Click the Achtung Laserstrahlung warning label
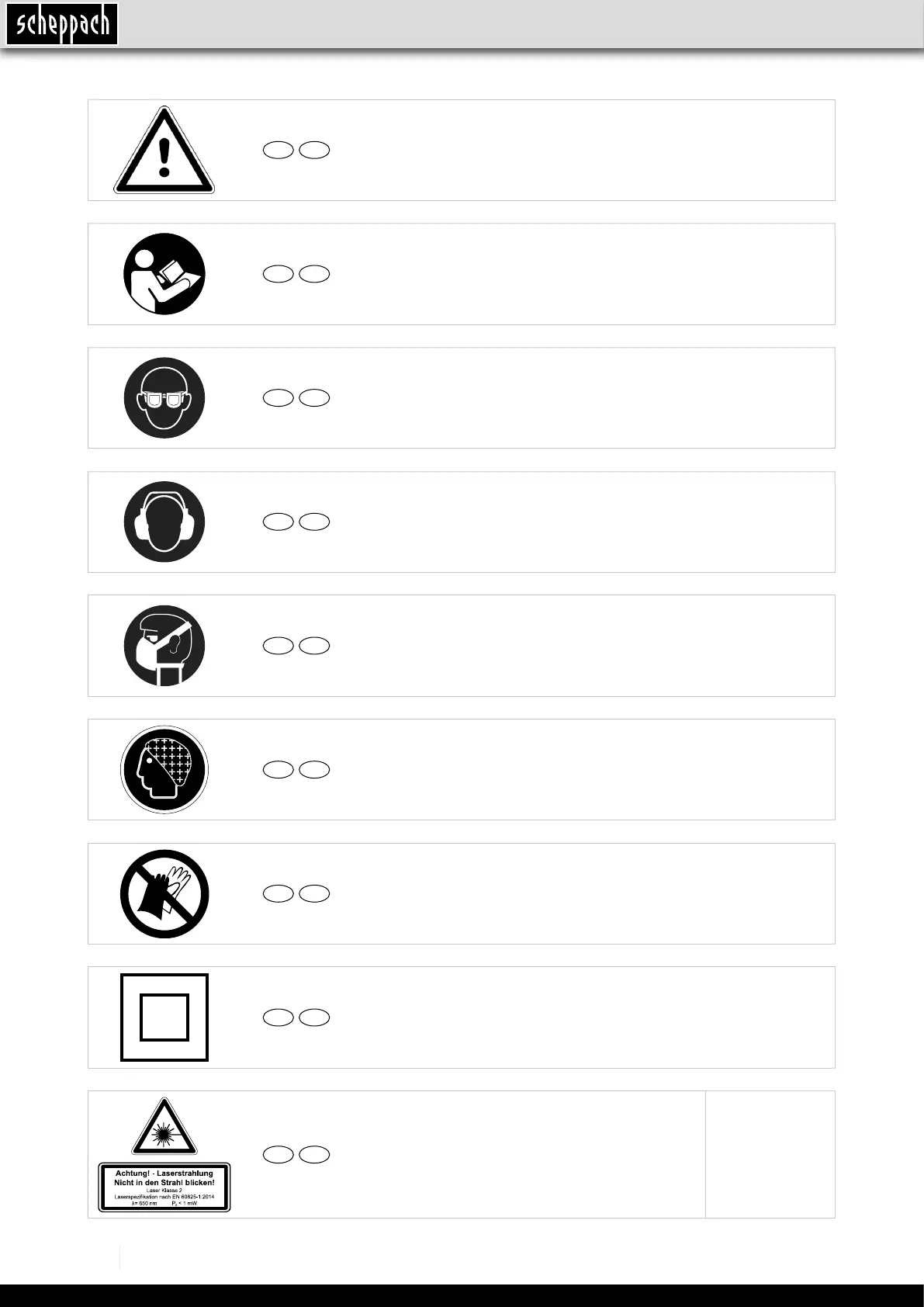The height and width of the screenshot is (1307, 924). pyautogui.click(x=164, y=1187)
